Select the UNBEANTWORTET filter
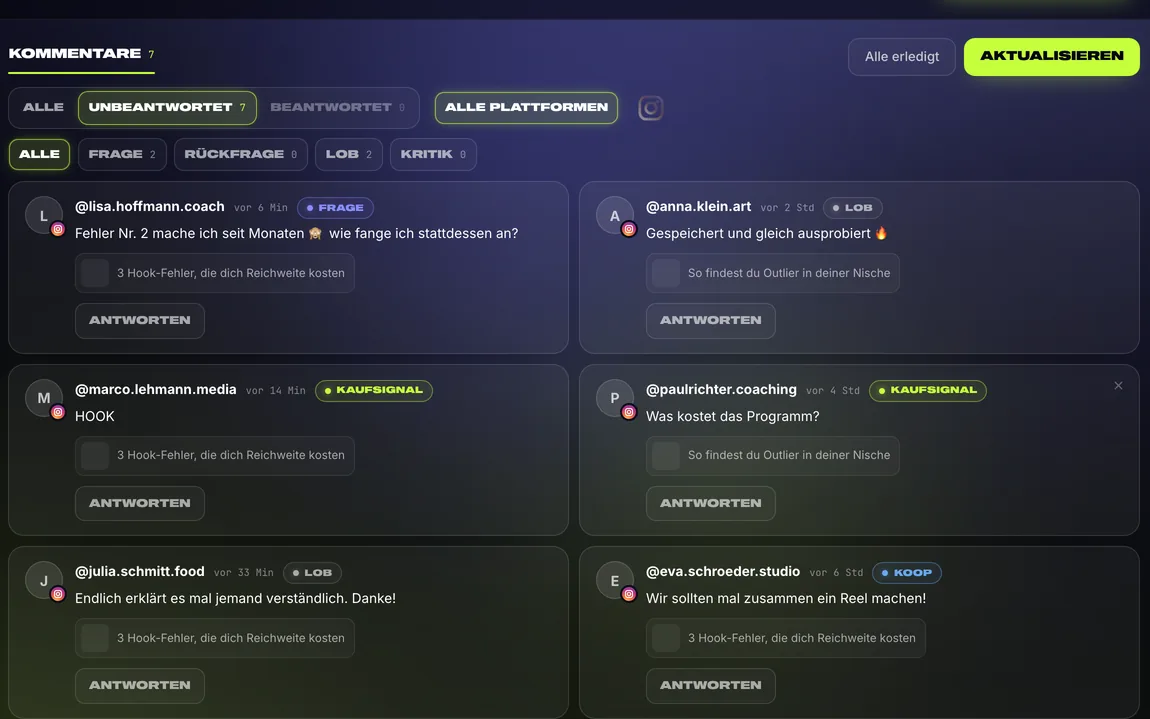1150x719 pixels. [167, 107]
